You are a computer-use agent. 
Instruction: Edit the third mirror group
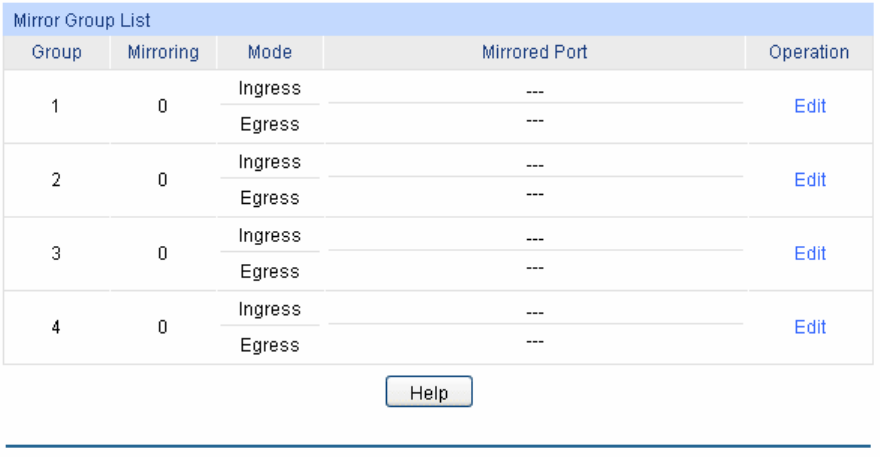click(809, 253)
